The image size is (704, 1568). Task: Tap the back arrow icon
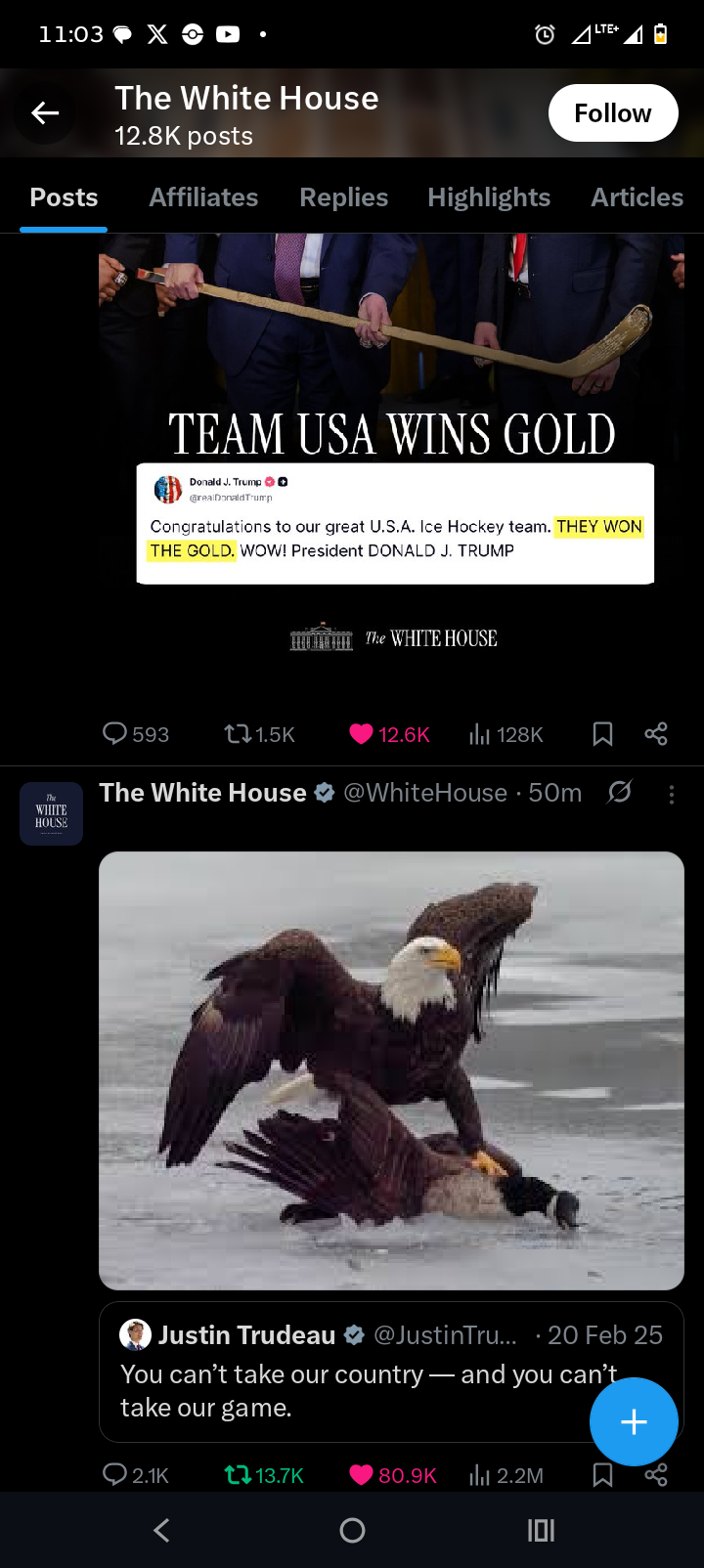point(45,113)
